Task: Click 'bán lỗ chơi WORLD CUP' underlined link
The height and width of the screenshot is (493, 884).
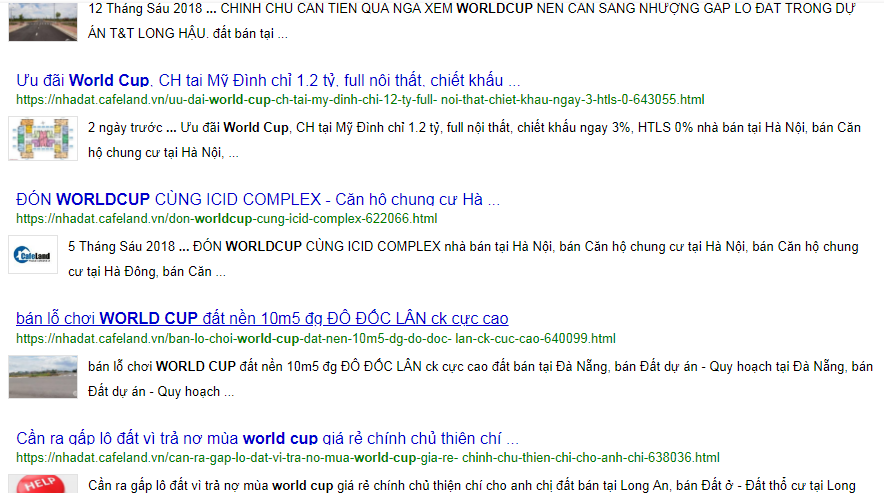Action: [x=262, y=318]
